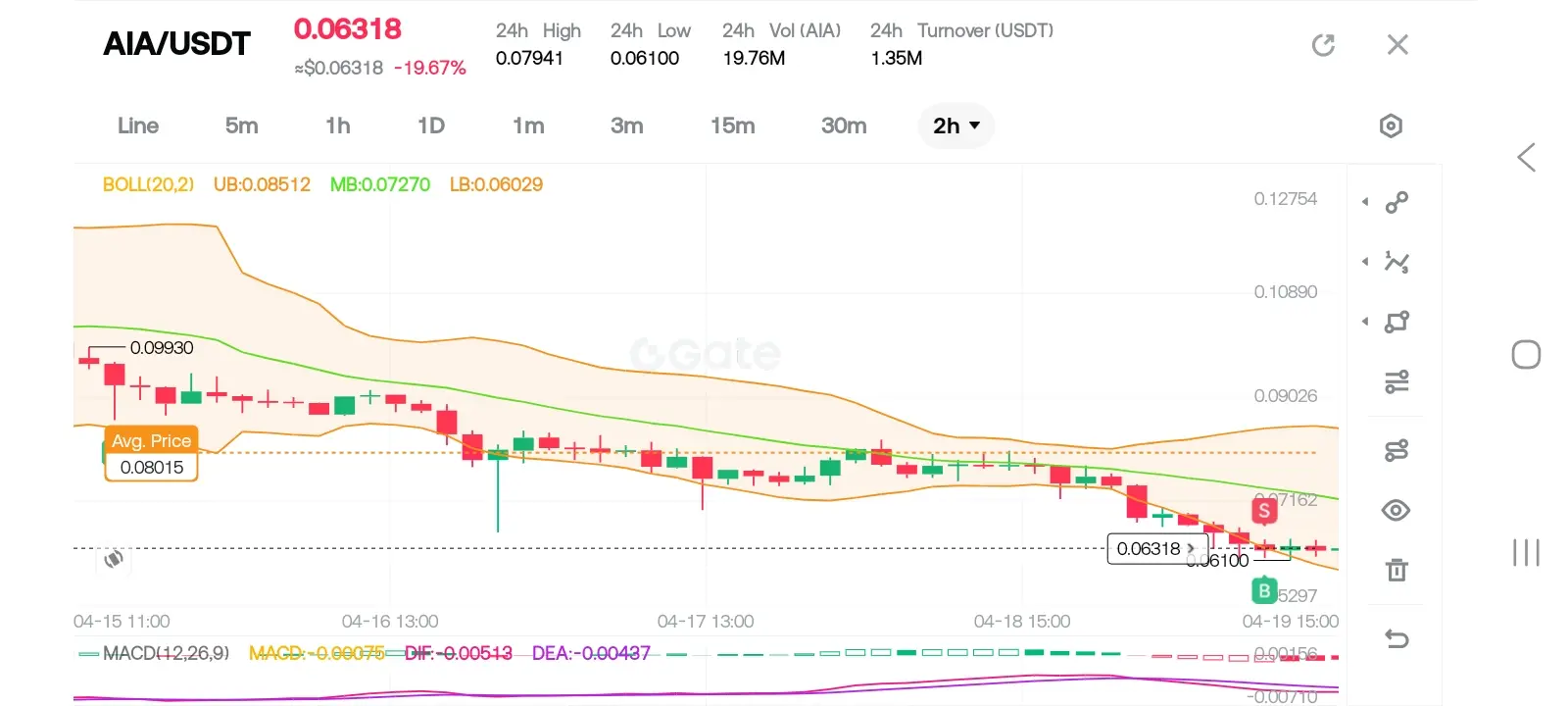Open the drawing path settings icon

click(x=1396, y=450)
